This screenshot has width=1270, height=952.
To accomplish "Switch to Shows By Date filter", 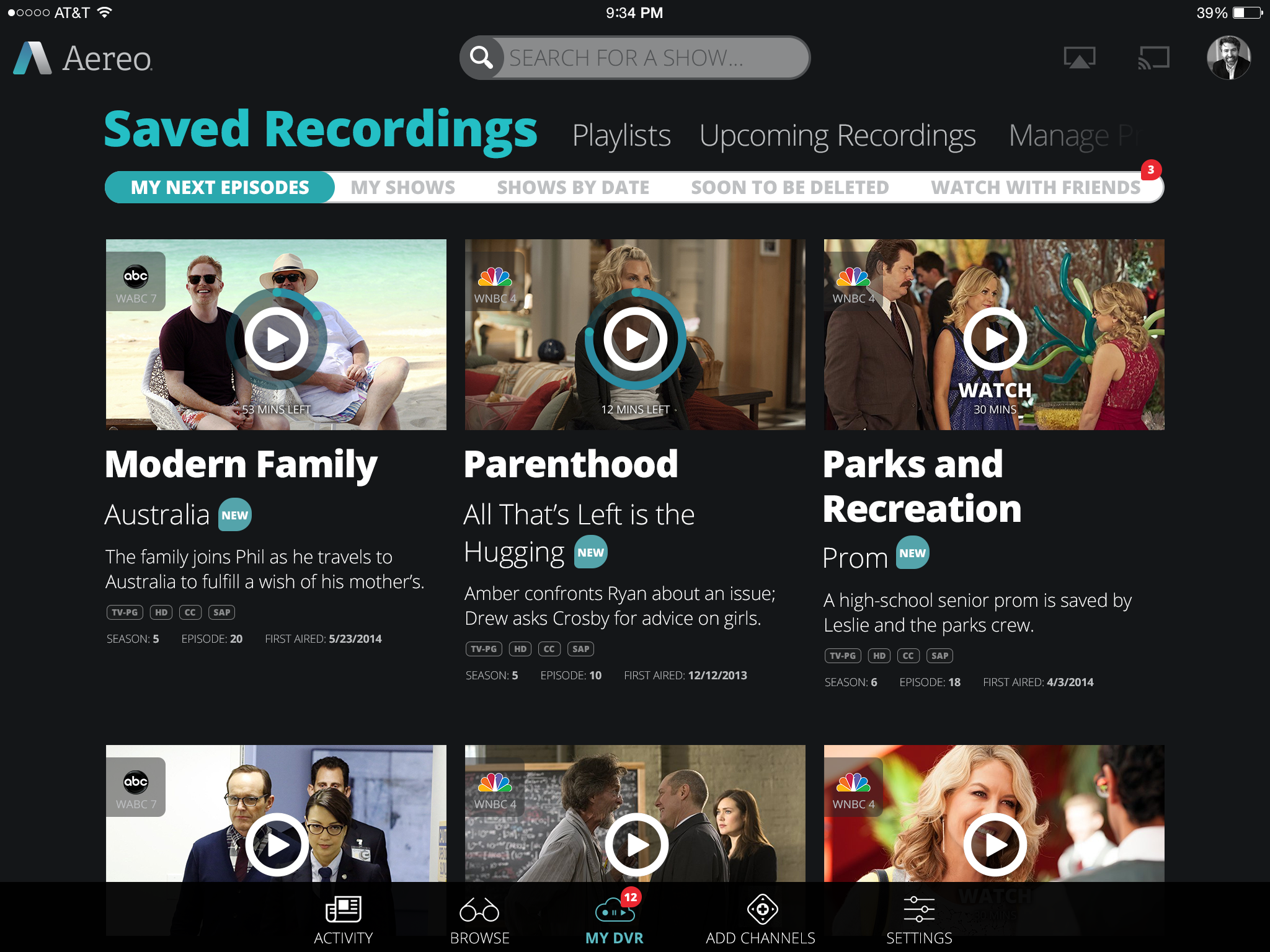I will pos(573,187).
